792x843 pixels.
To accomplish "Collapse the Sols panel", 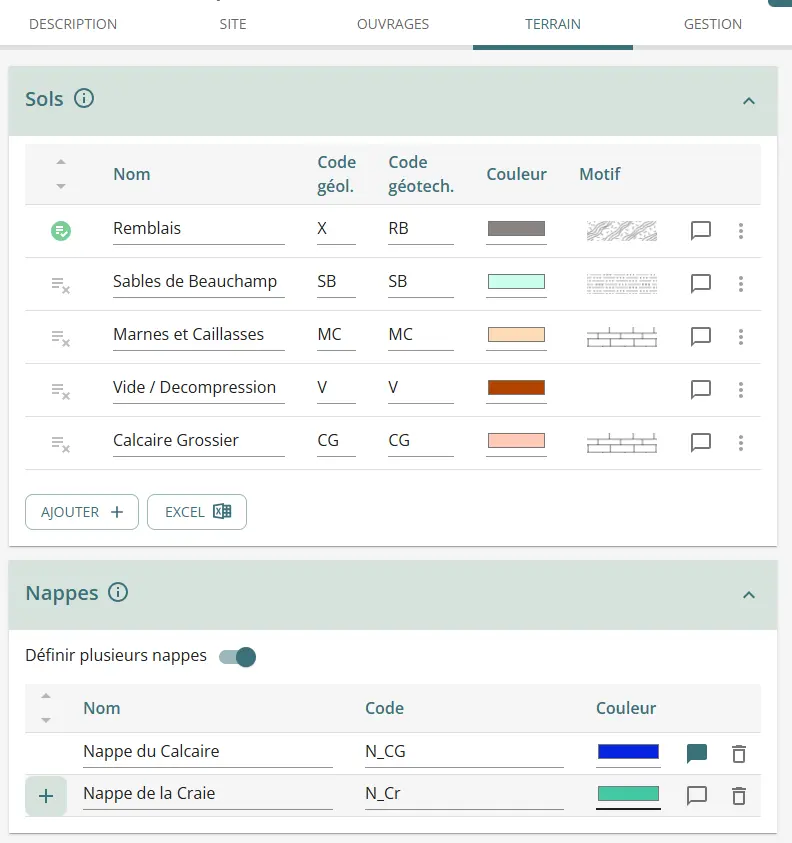I will click(x=748, y=100).
